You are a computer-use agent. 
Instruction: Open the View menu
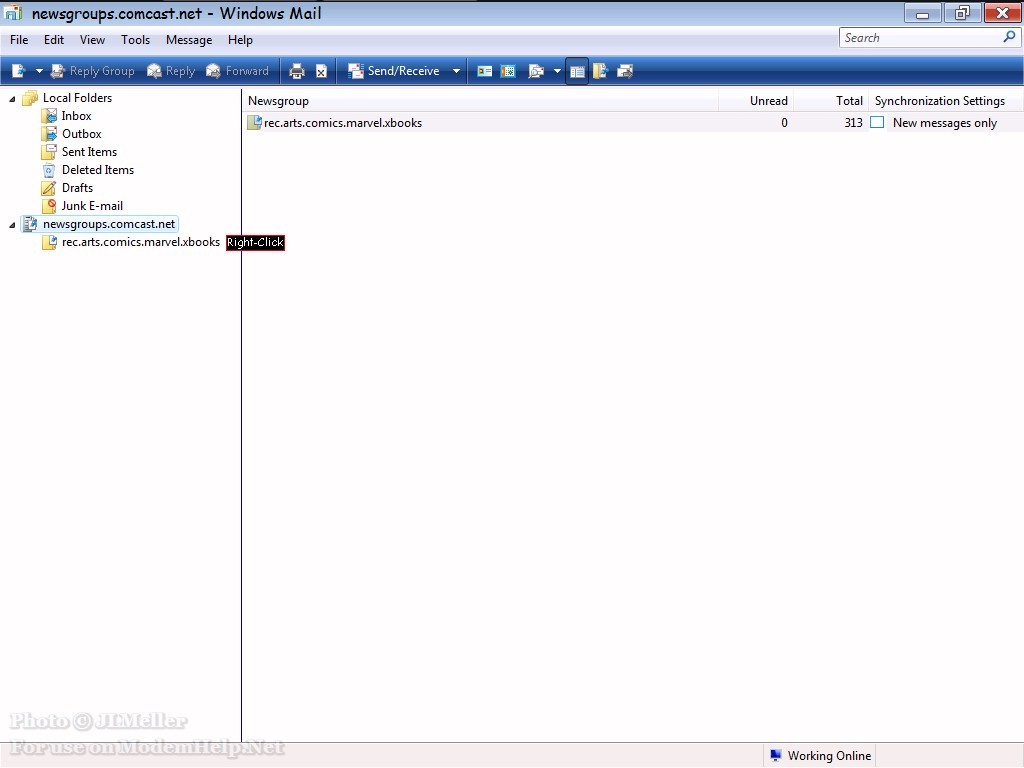92,40
